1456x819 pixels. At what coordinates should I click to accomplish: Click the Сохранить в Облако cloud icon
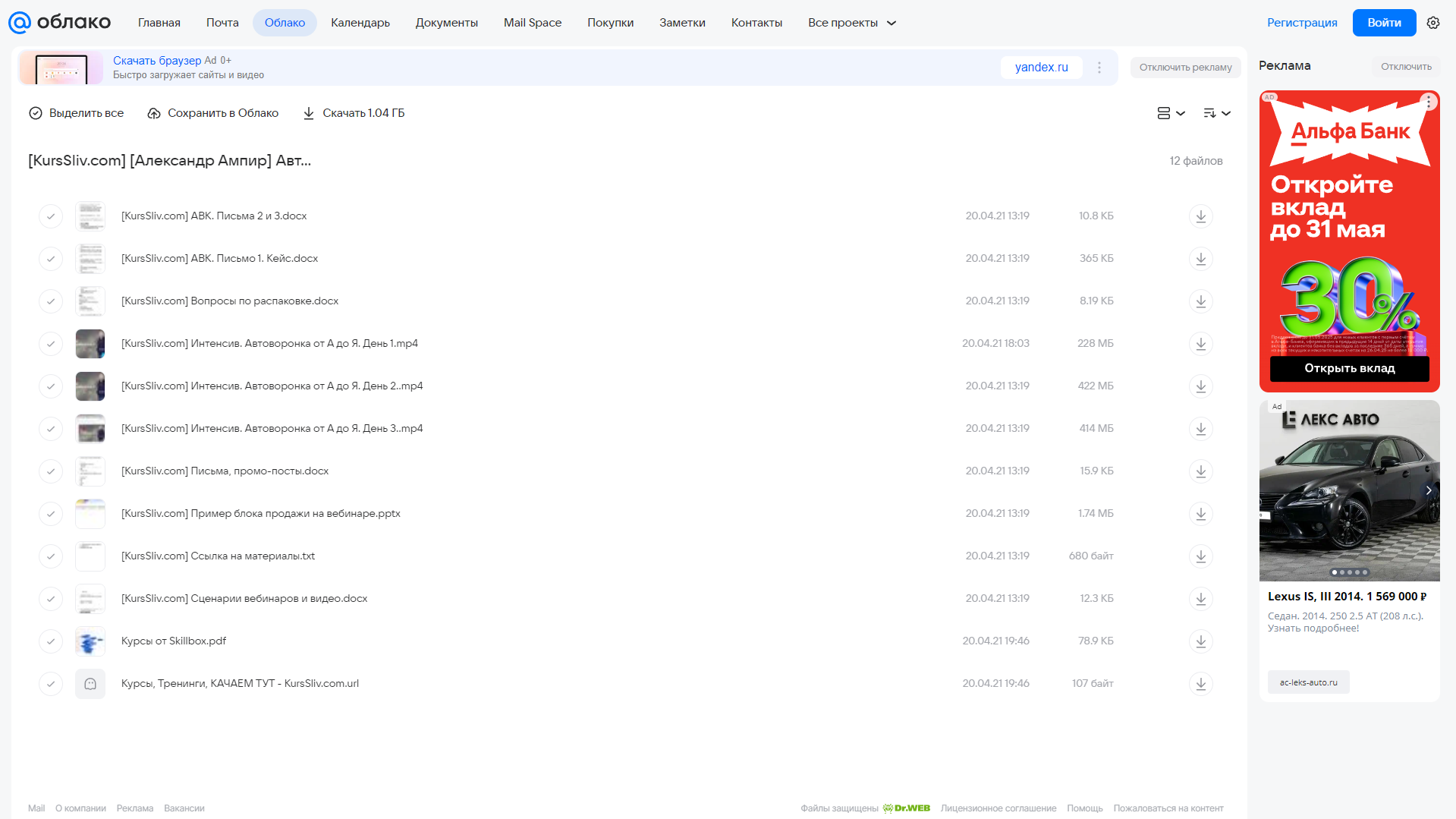click(x=154, y=113)
